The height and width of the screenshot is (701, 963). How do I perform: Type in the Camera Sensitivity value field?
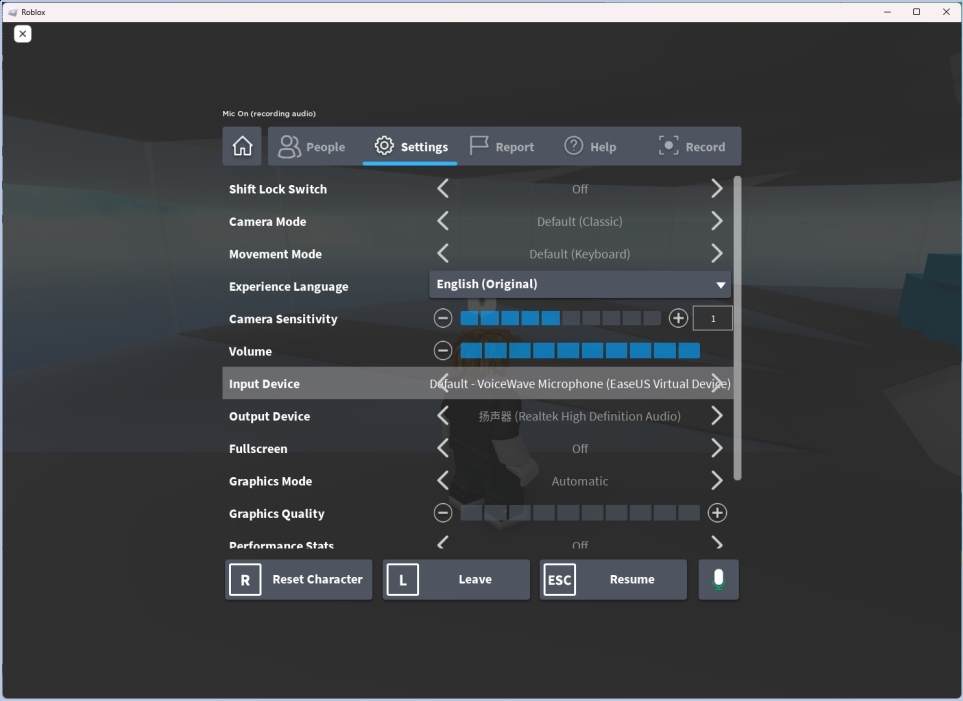click(x=712, y=318)
